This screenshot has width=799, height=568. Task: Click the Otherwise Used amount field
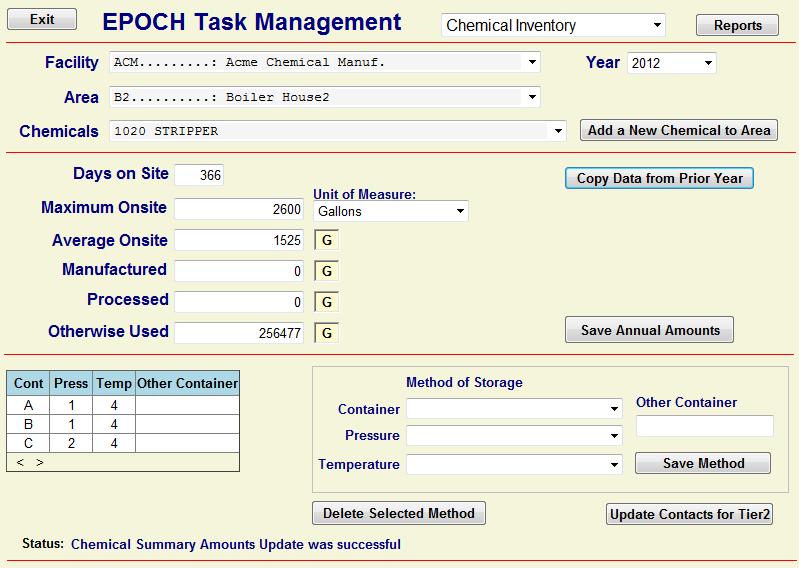click(239, 333)
